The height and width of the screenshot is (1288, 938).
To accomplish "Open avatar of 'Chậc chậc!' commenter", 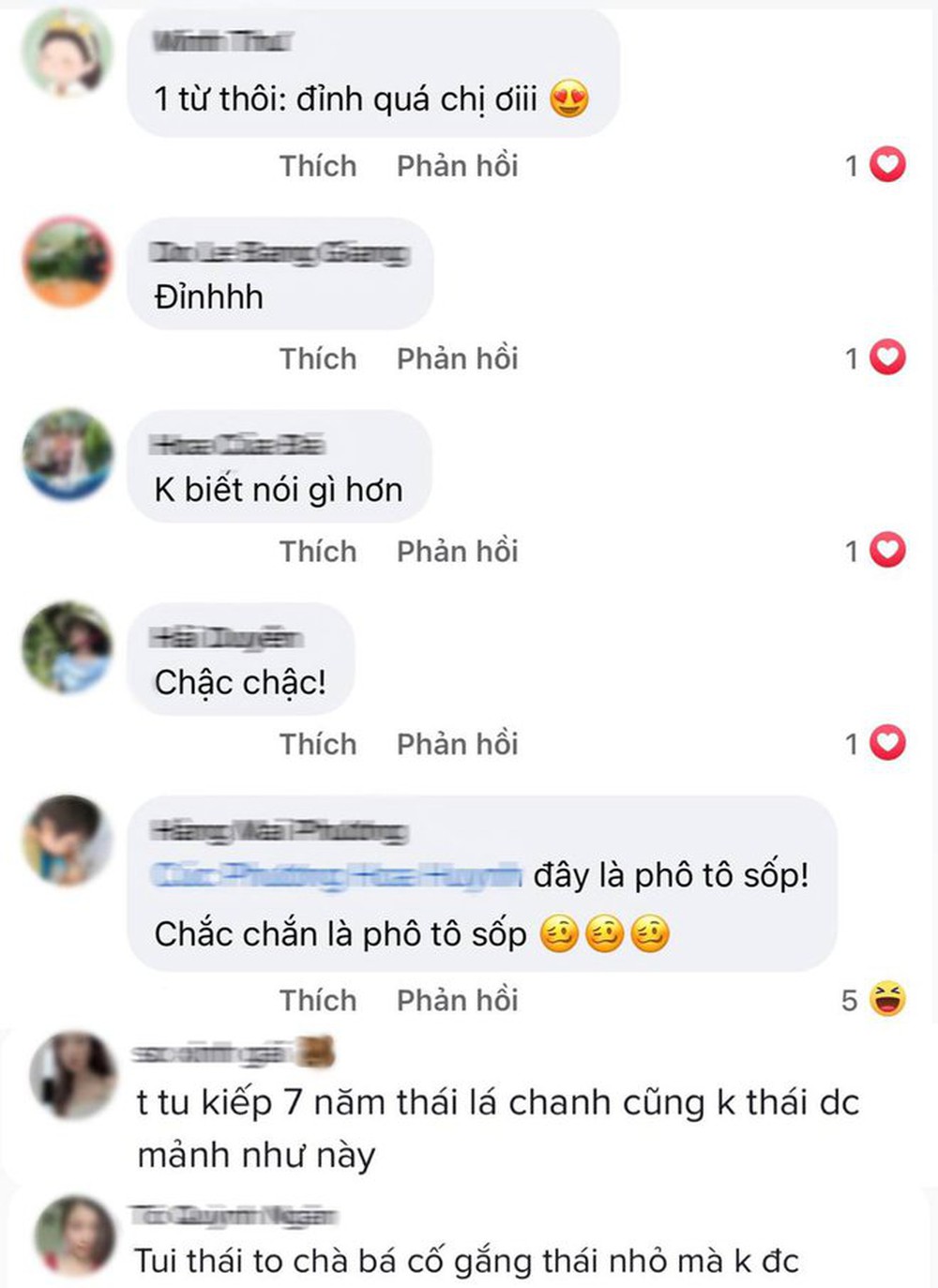I will [x=67, y=647].
